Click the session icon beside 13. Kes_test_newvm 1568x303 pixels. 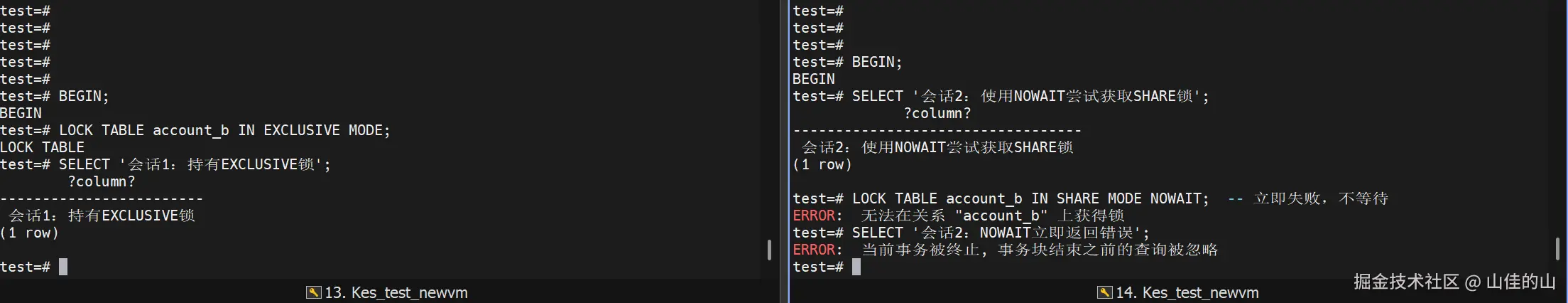313,292
